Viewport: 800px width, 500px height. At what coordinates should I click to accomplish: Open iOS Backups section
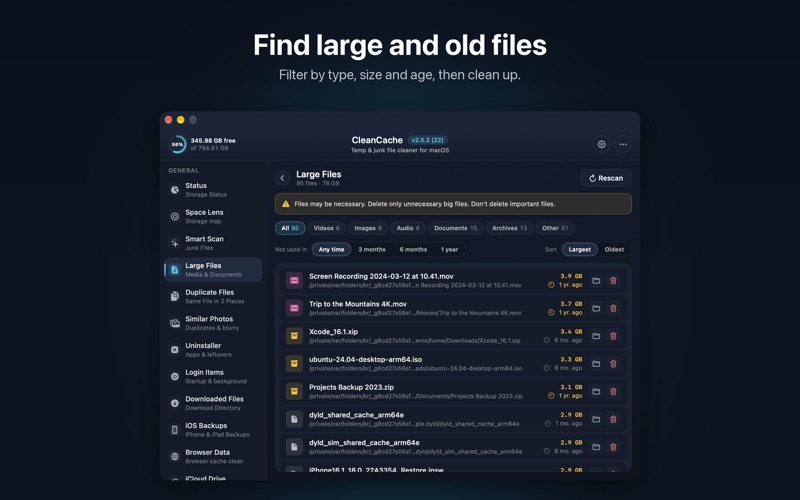click(x=213, y=430)
